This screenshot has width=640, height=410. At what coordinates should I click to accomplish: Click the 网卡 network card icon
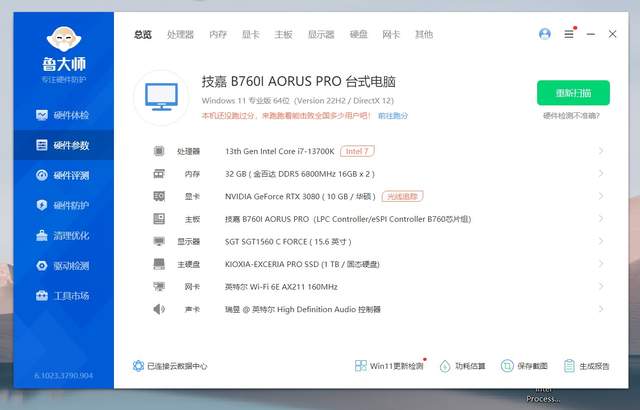click(x=159, y=287)
